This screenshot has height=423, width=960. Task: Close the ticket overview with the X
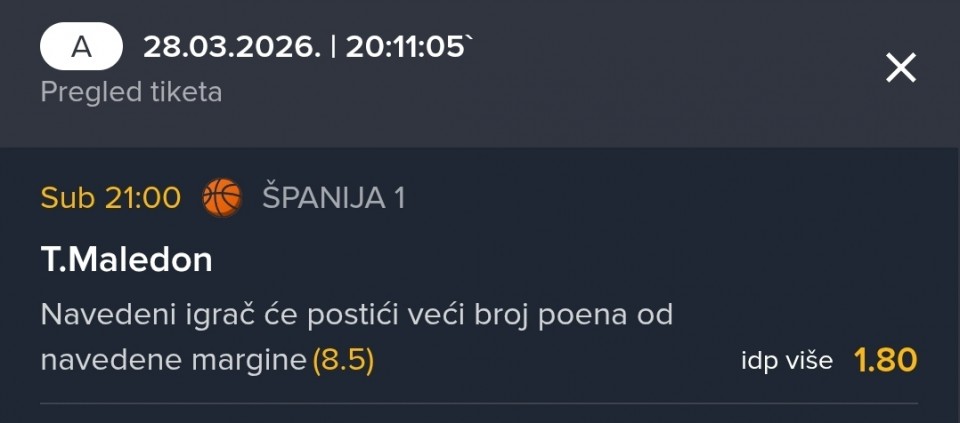click(x=900, y=68)
